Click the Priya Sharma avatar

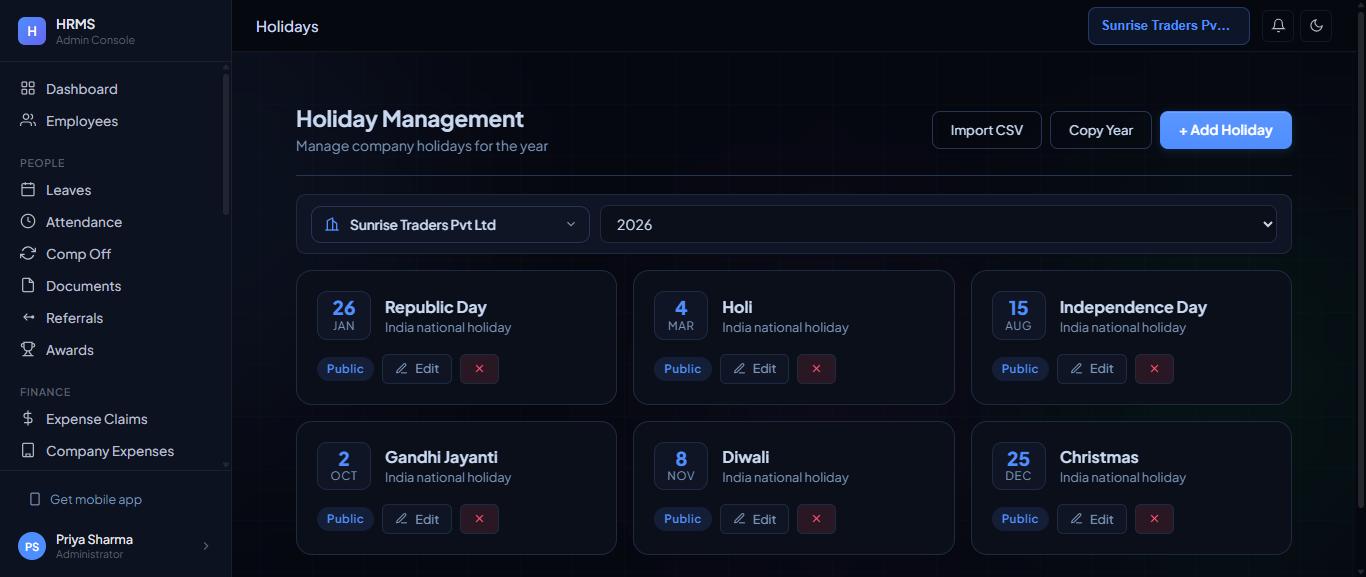pos(32,546)
